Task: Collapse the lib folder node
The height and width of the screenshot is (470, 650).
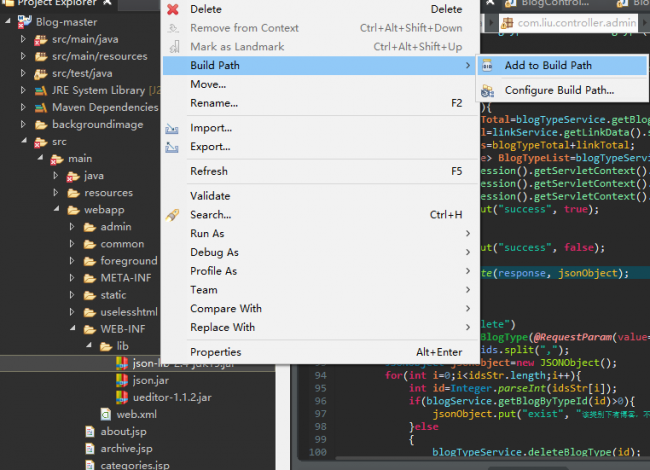Action: coord(89,345)
